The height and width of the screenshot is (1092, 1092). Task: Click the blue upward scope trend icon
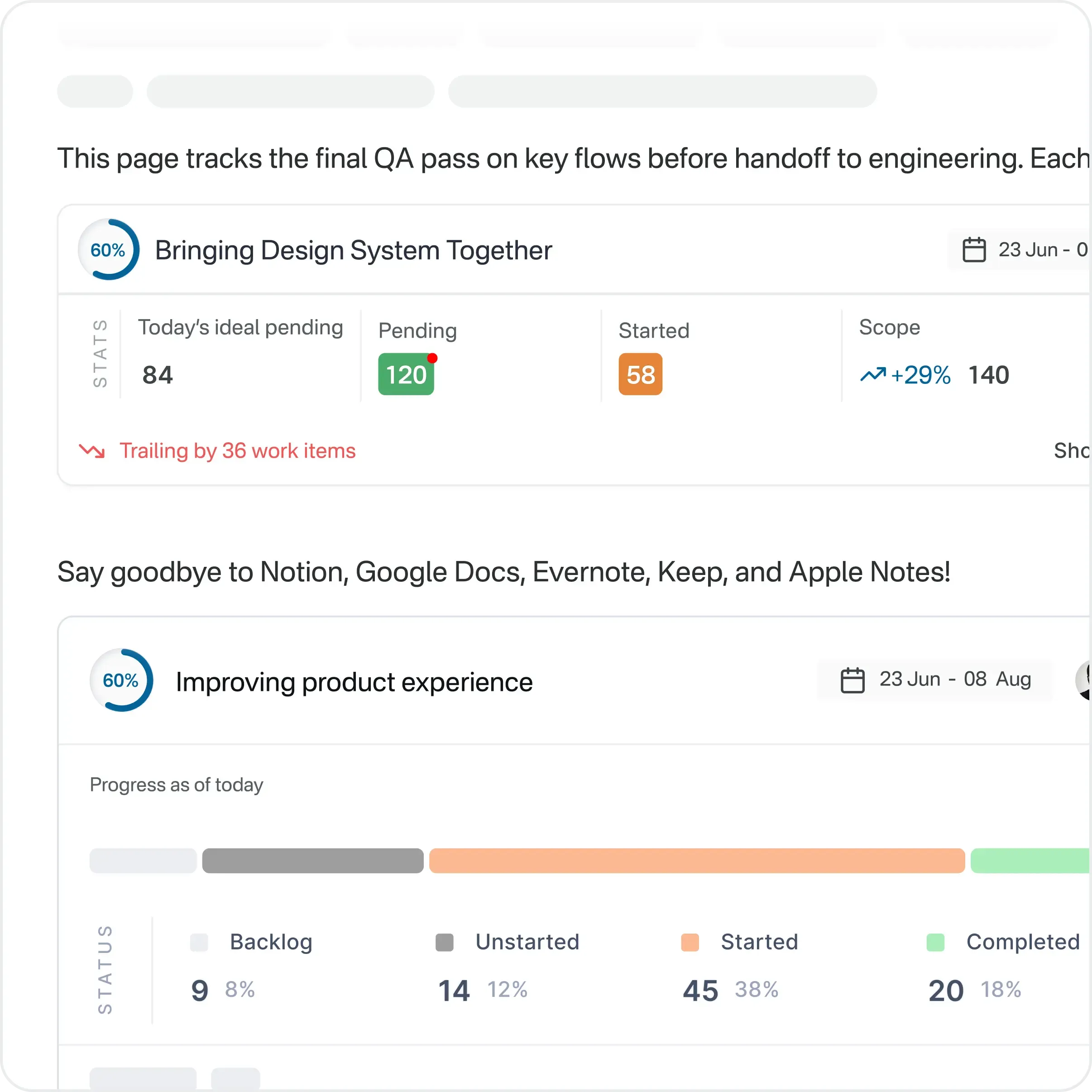point(873,375)
